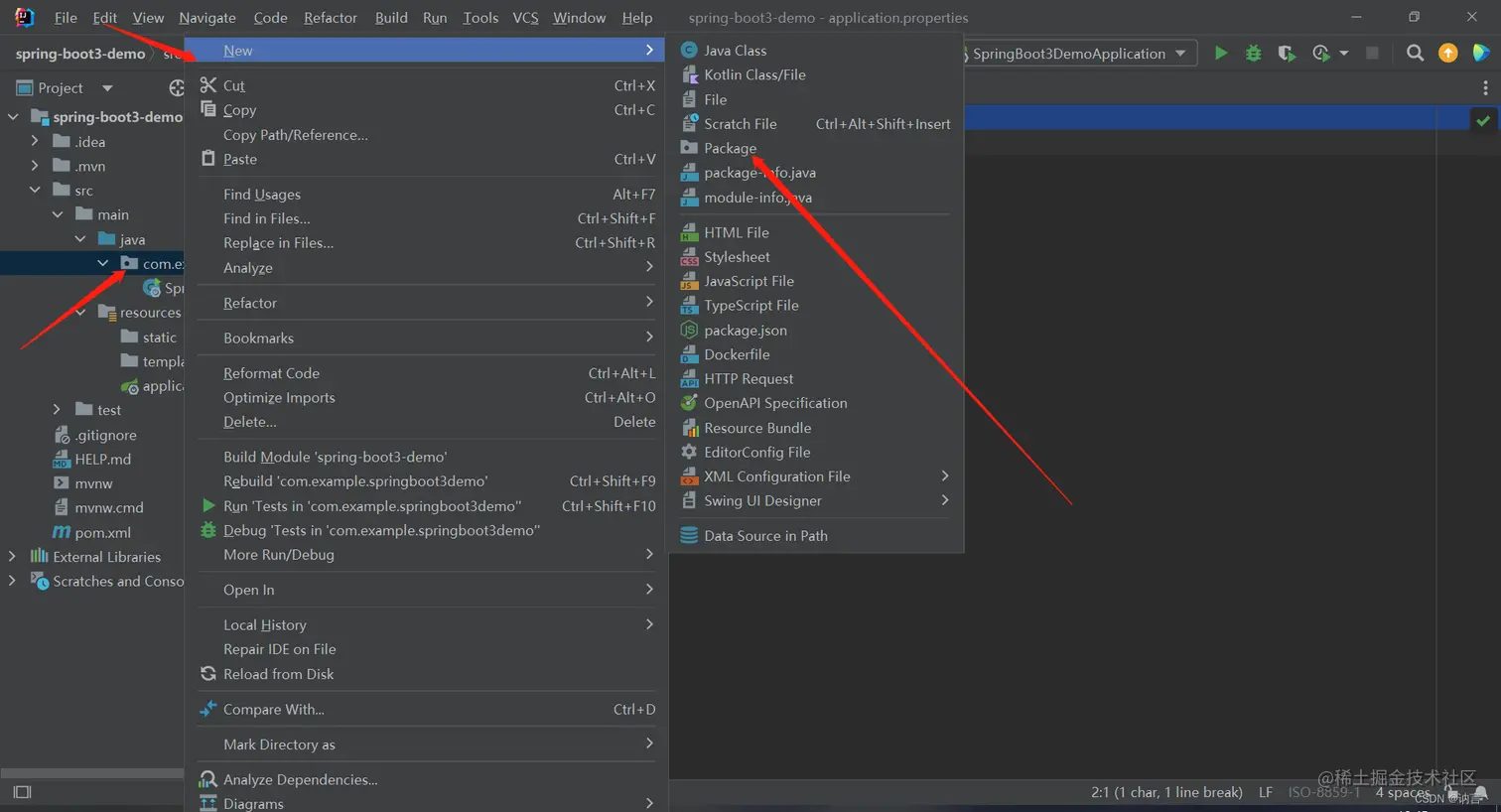Open Search Everywhere magnifier icon
Viewport: 1501px width, 812px height.
pos(1415,53)
